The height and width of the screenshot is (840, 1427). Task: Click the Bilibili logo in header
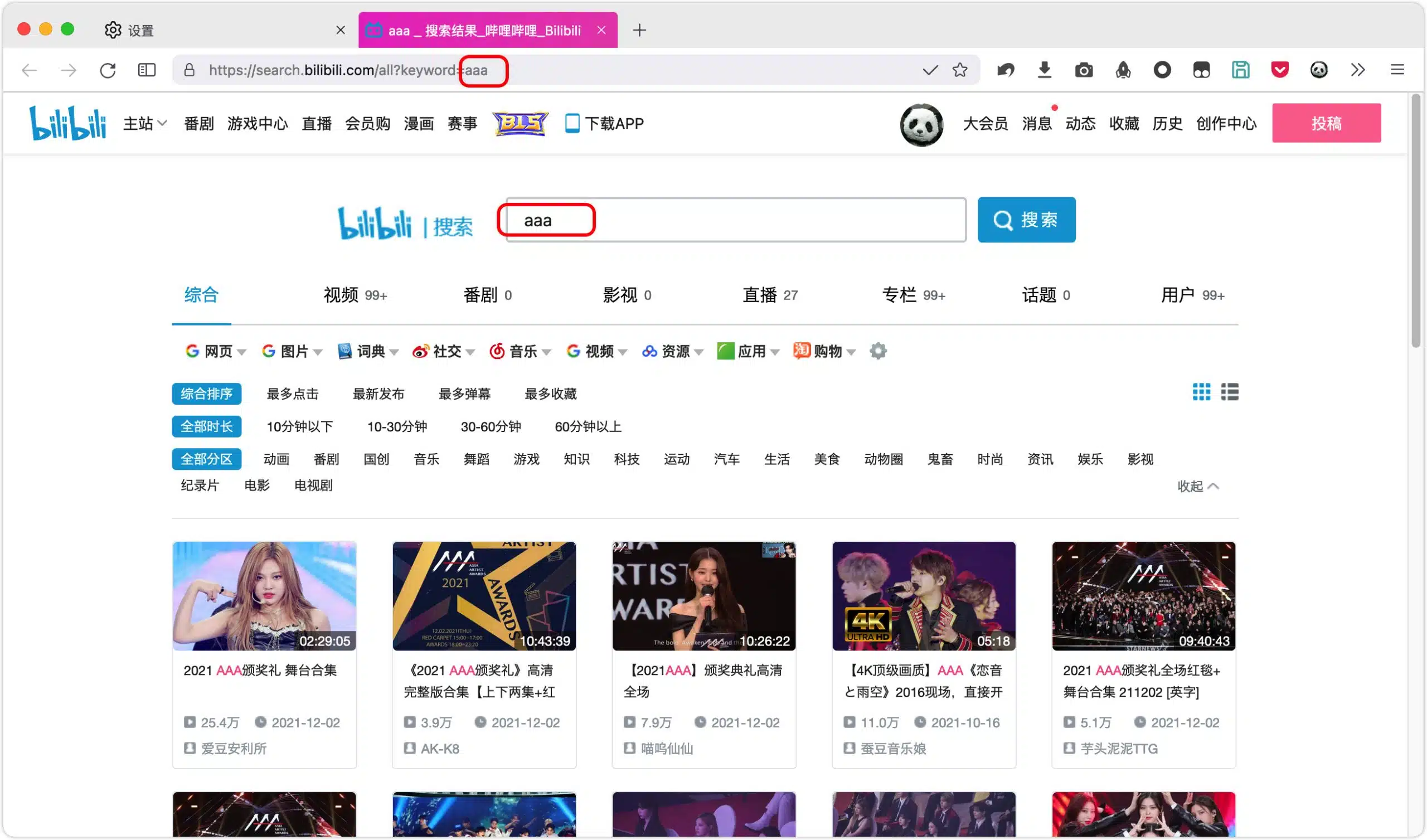(67, 123)
